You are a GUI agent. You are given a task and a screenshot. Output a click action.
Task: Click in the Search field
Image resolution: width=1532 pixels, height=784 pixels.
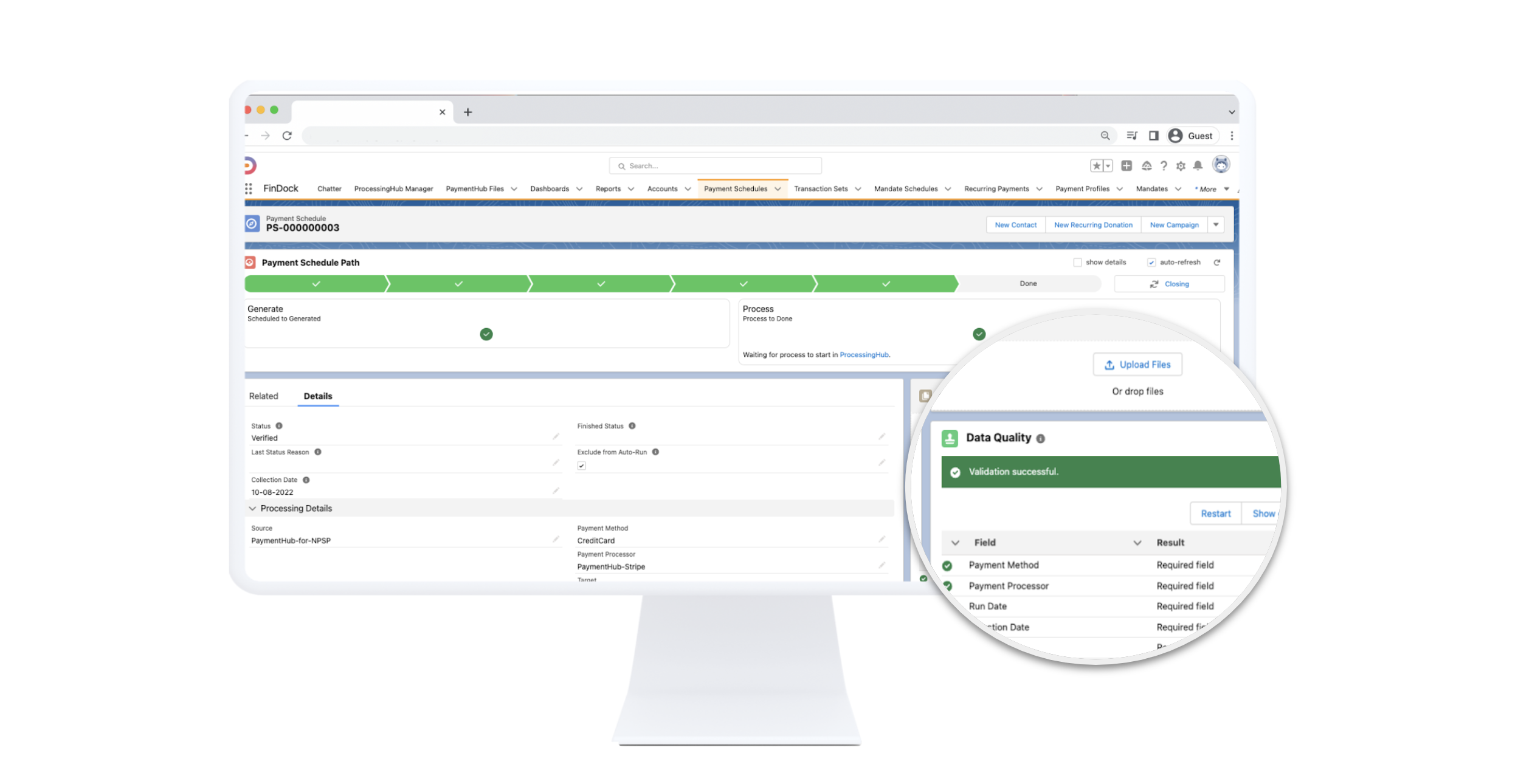[x=715, y=165]
